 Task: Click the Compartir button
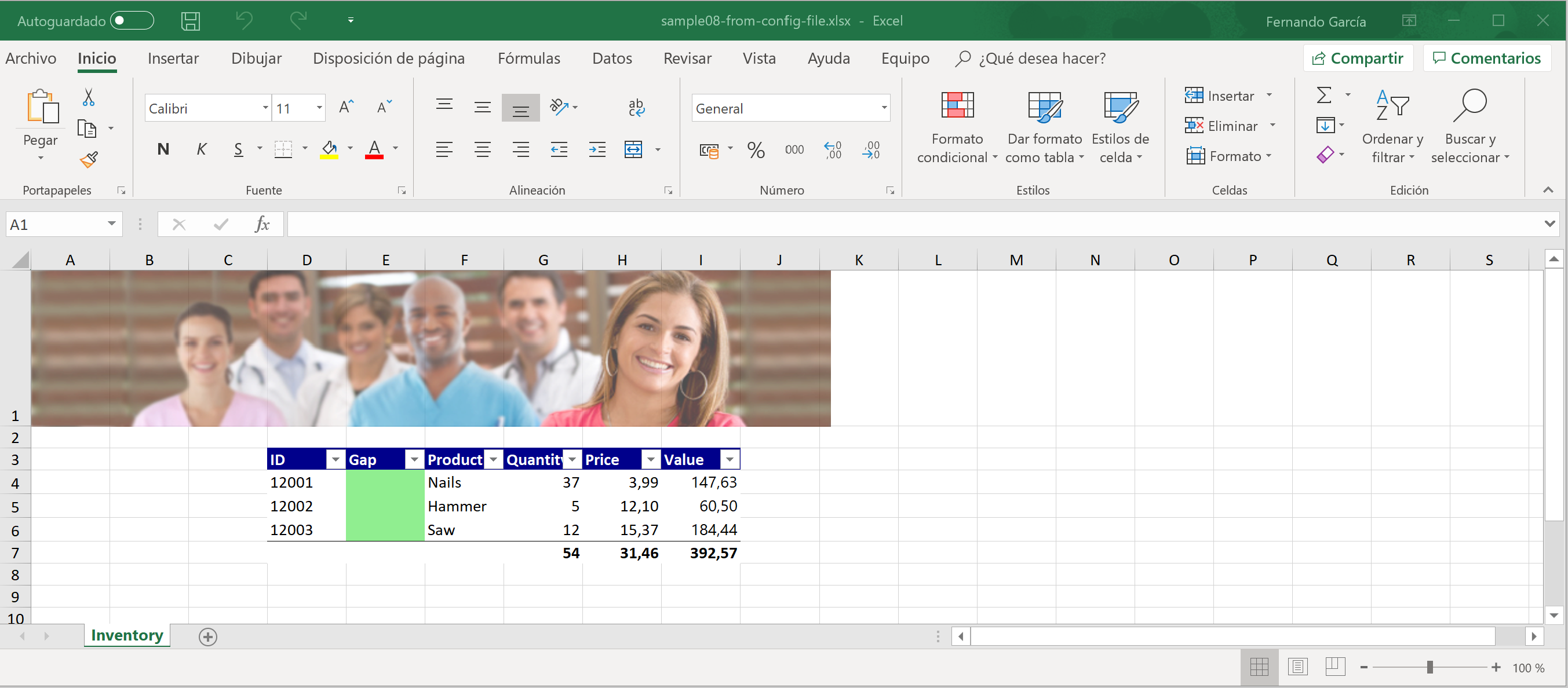click(x=1358, y=58)
